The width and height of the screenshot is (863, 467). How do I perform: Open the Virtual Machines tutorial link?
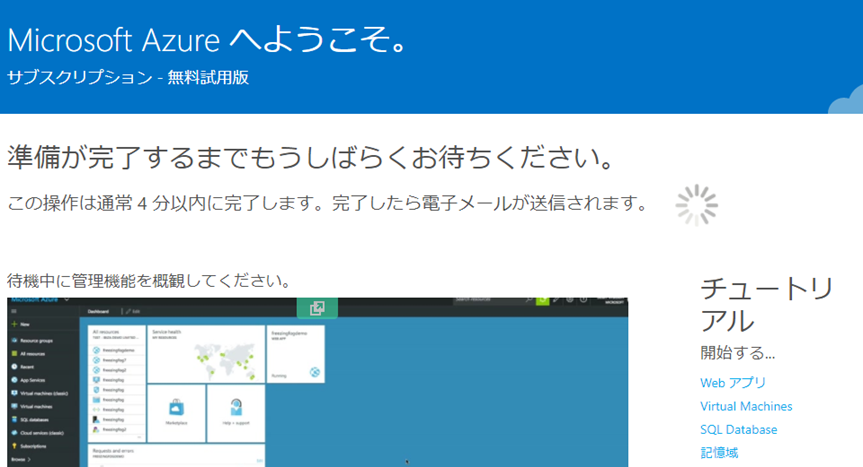click(746, 406)
